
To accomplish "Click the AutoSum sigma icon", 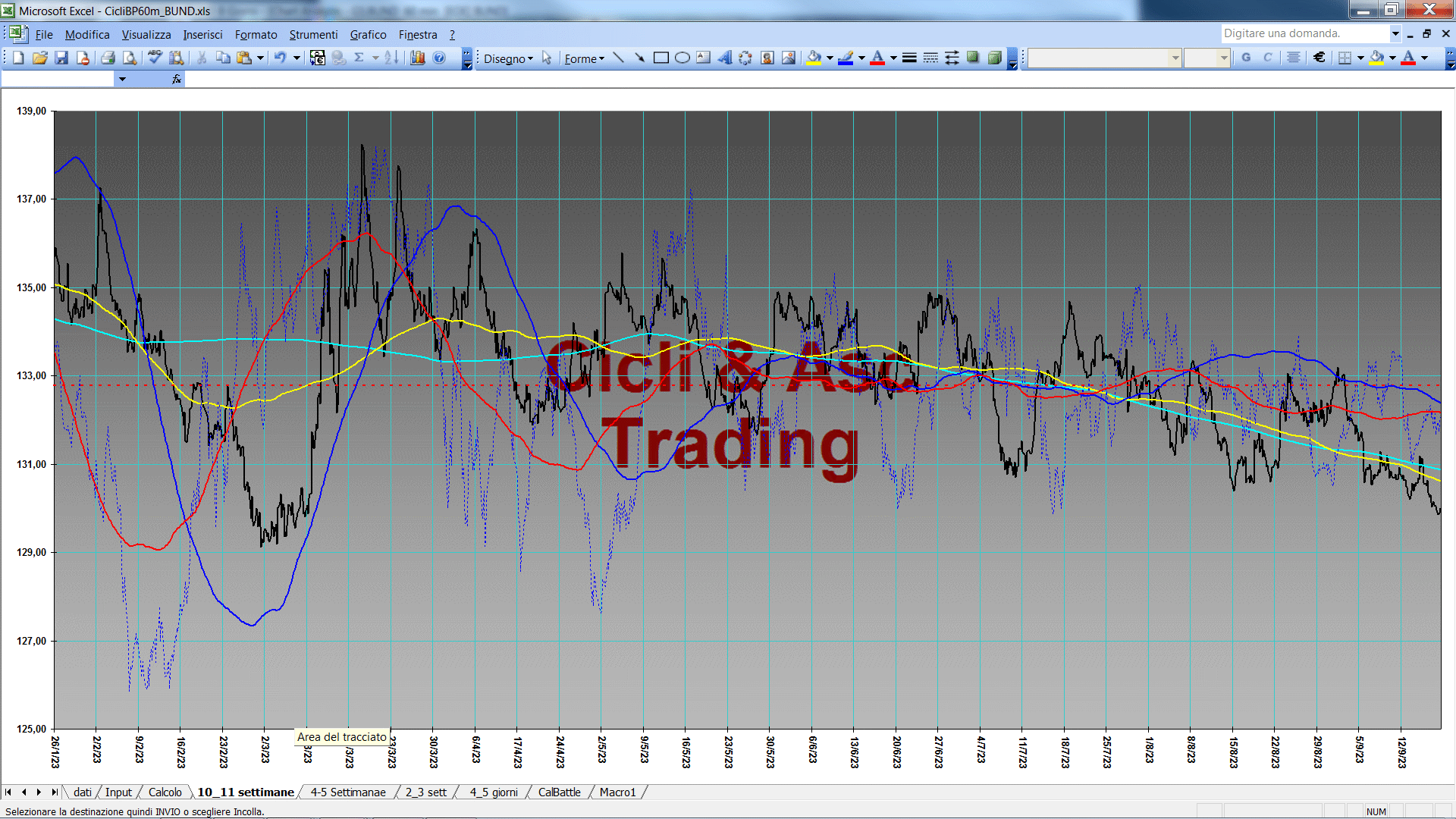I will pyautogui.click(x=359, y=58).
